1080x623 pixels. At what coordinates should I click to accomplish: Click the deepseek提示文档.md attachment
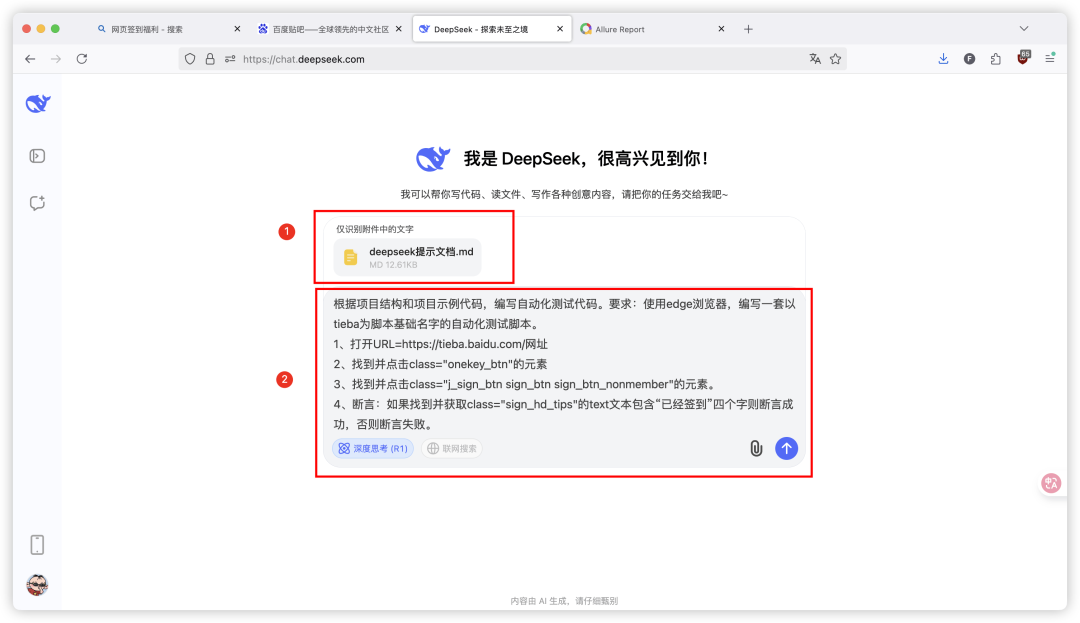(407, 257)
